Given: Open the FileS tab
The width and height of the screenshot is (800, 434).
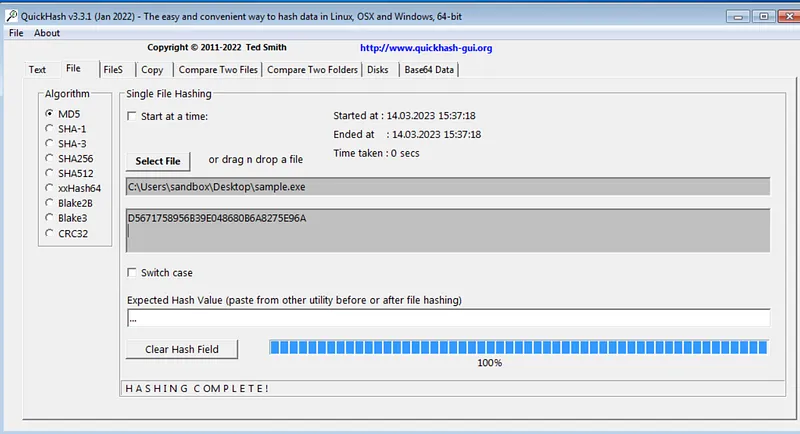Looking at the screenshot, I should pyautogui.click(x=113, y=70).
